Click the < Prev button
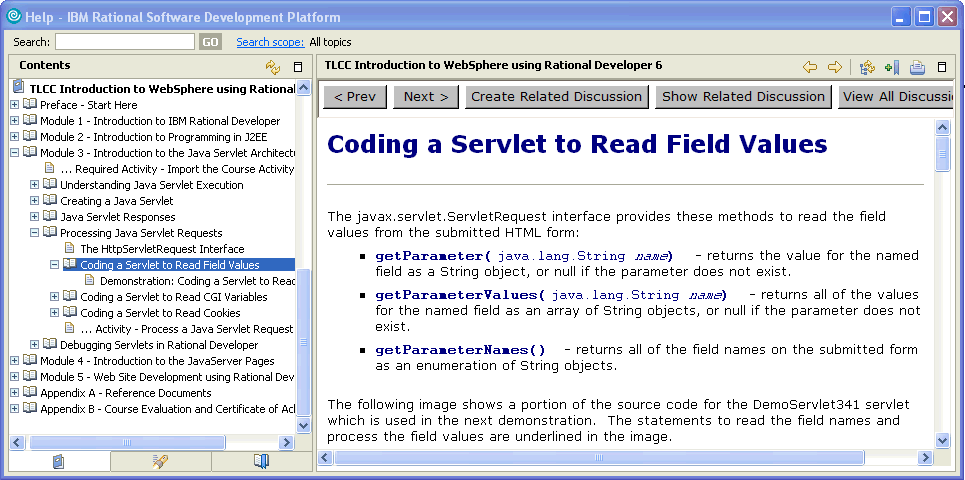Viewport: 965px width, 480px height. pos(353,97)
